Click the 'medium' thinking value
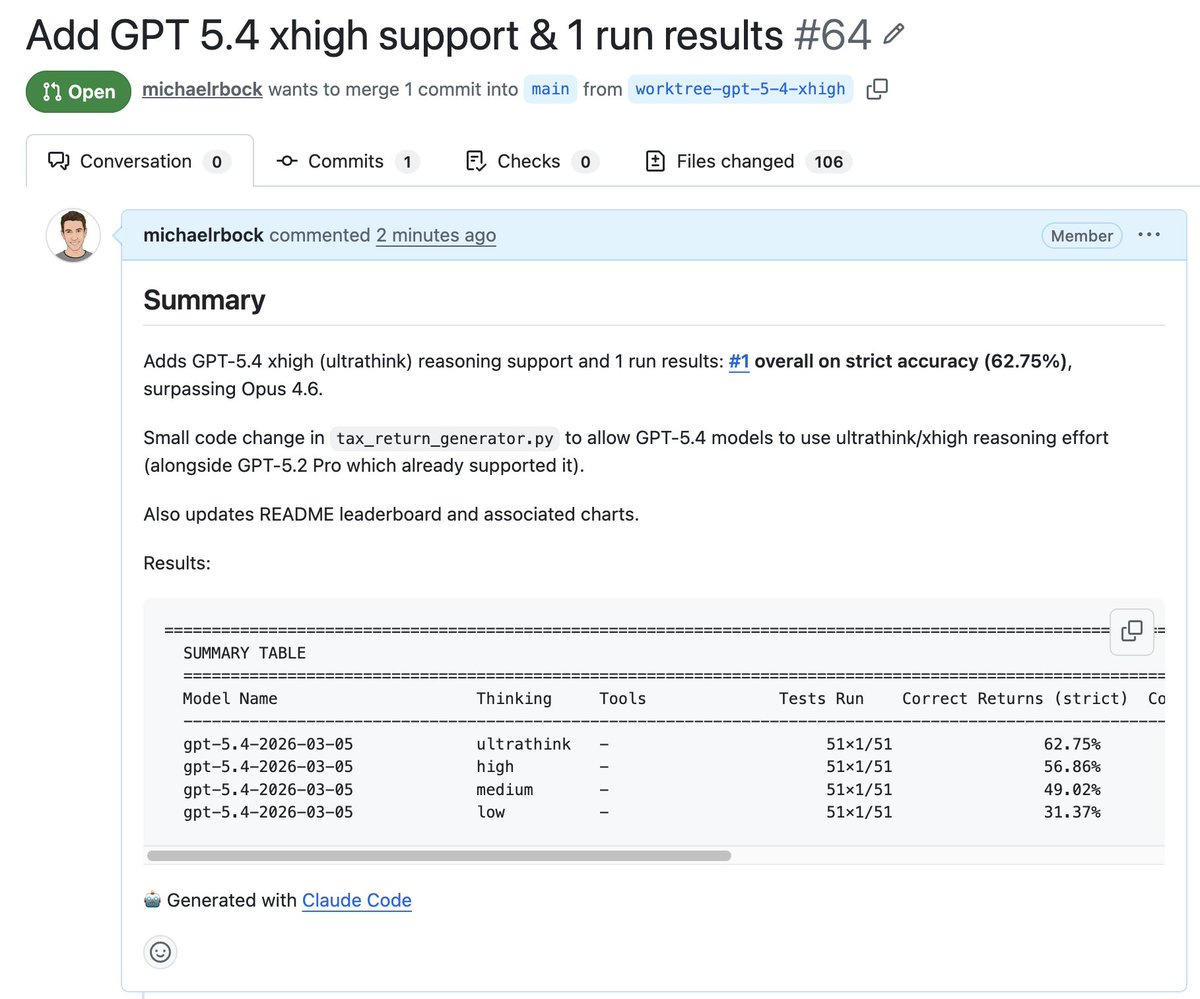Screen dimensions: 1200x999 pos(504,790)
